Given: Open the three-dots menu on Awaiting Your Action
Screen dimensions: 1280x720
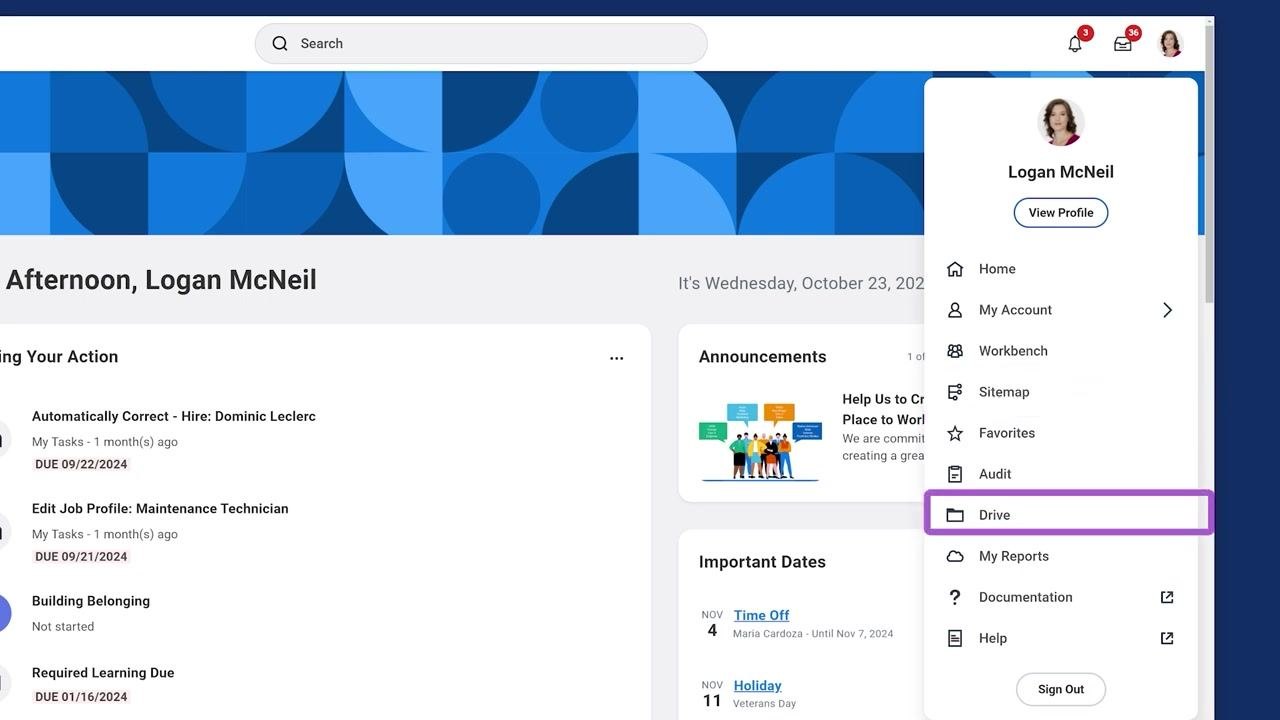Looking at the screenshot, I should click(617, 358).
